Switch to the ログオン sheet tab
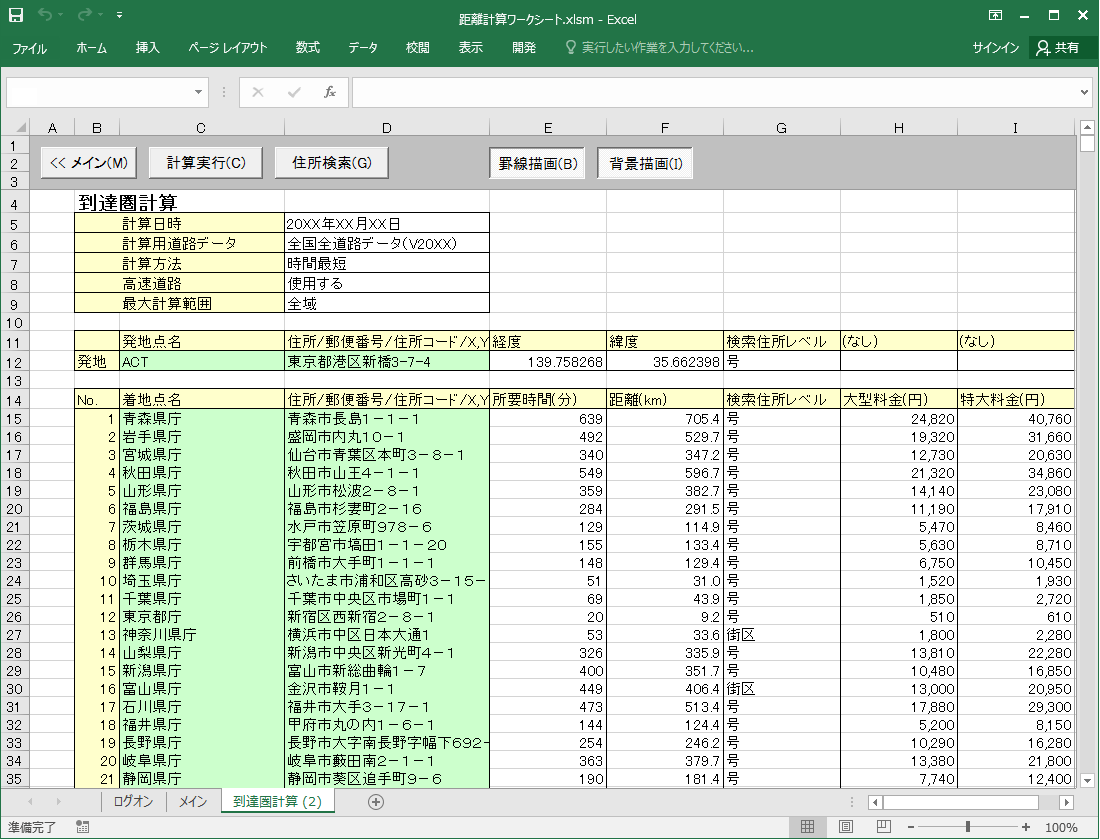 (133, 801)
